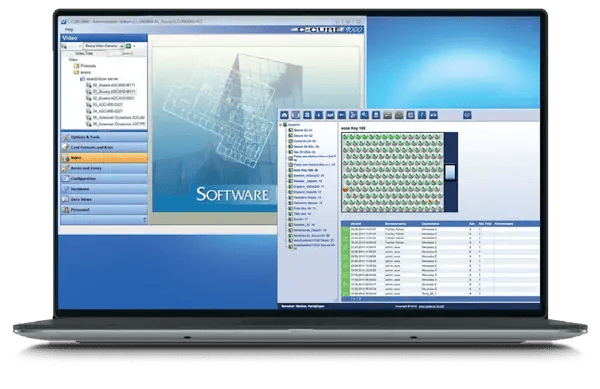The width and height of the screenshot is (600, 389).
Task: Open the Options & Tools navigation pane
Action: (104, 137)
